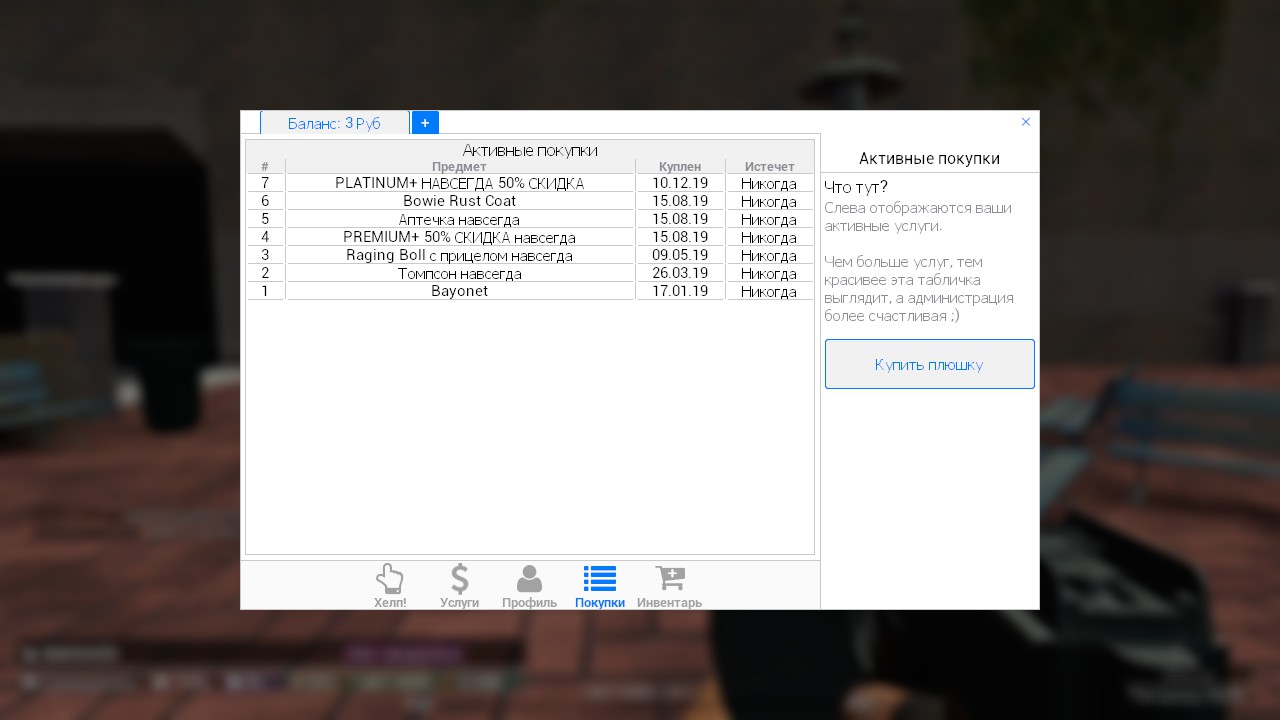This screenshot has width=1280, height=720.
Task: Select the PLATINUM+ НАВСЕГДА 50% СКИДКА row
Action: click(x=459, y=183)
